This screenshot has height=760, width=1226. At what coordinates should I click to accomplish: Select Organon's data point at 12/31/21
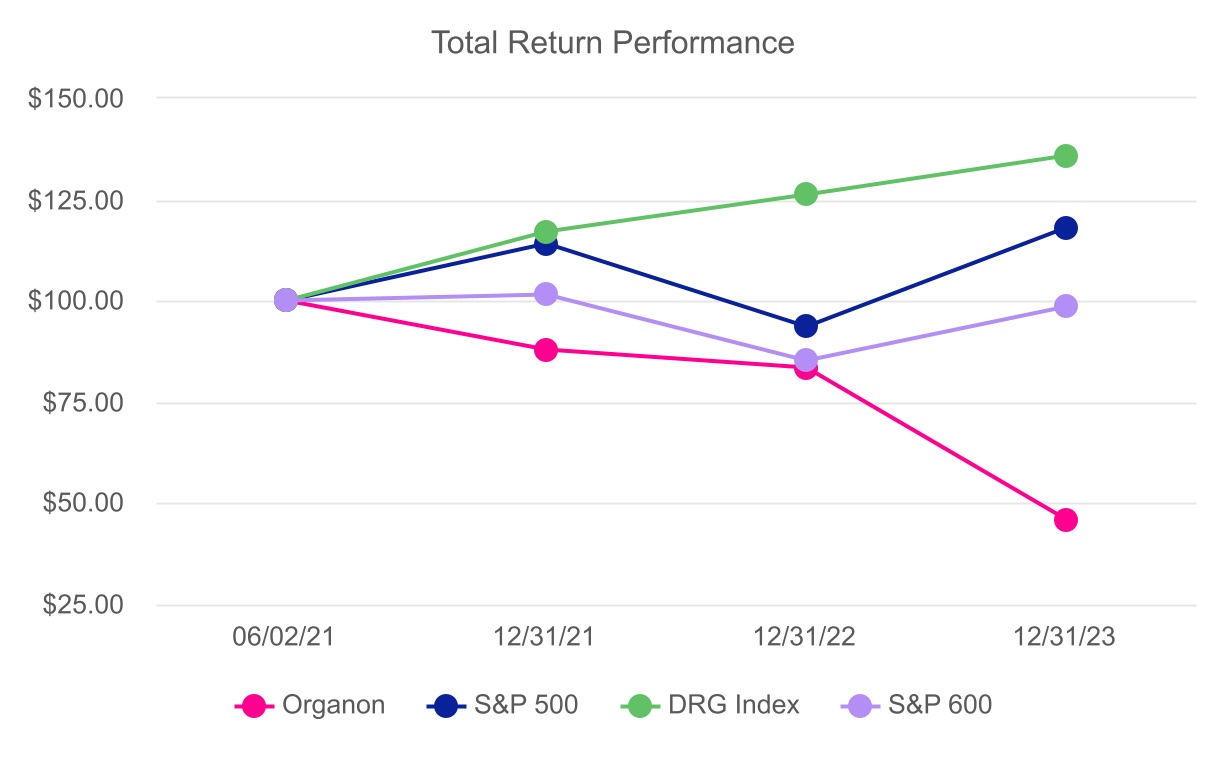click(546, 350)
